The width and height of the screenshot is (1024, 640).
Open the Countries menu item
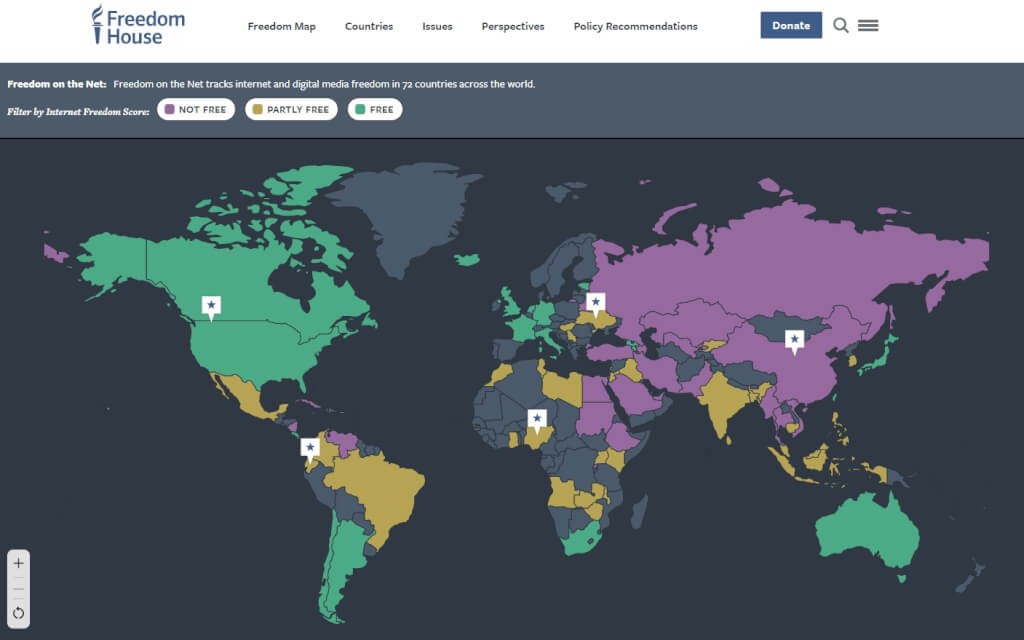(369, 27)
